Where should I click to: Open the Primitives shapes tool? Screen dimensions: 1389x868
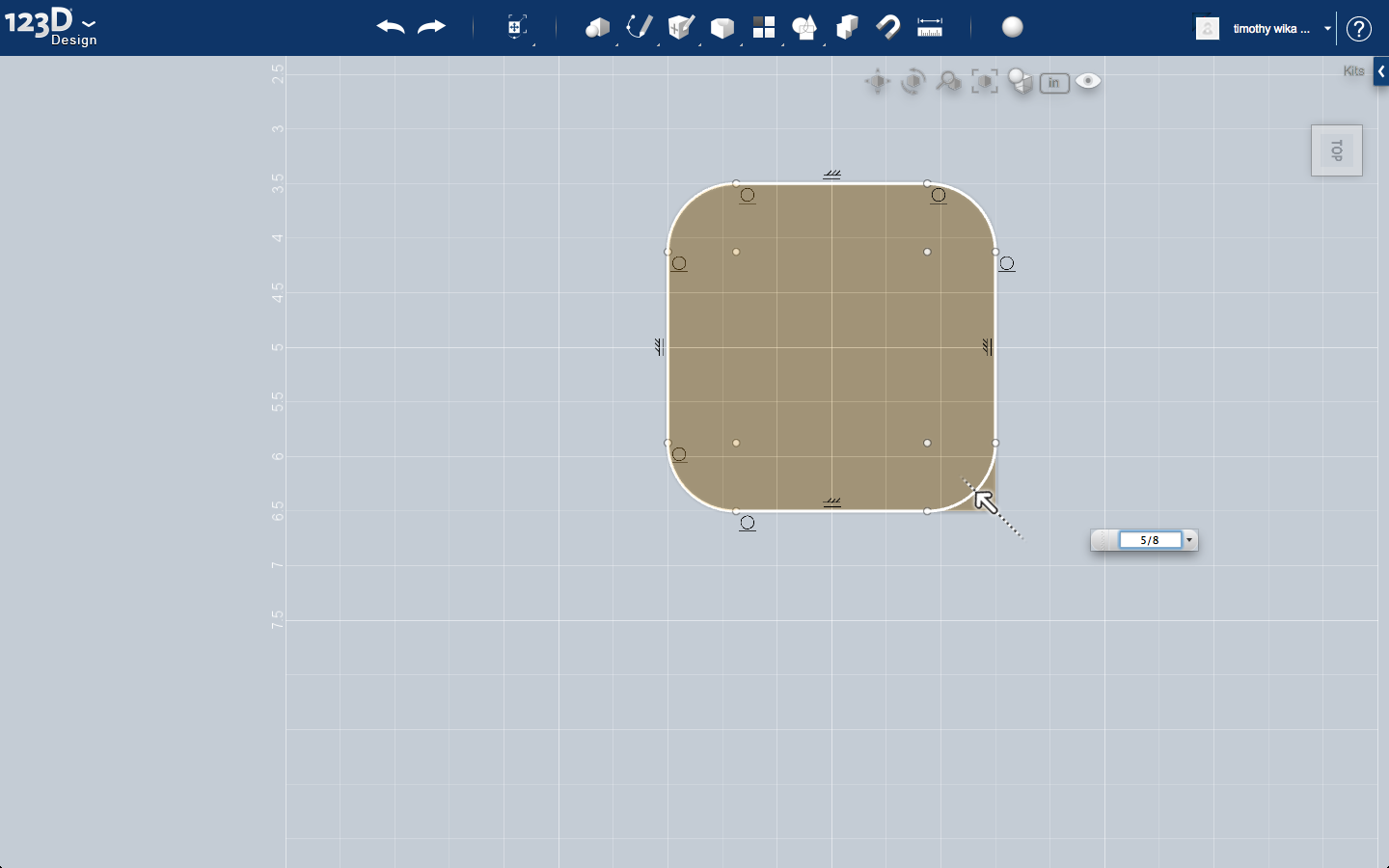tap(597, 27)
